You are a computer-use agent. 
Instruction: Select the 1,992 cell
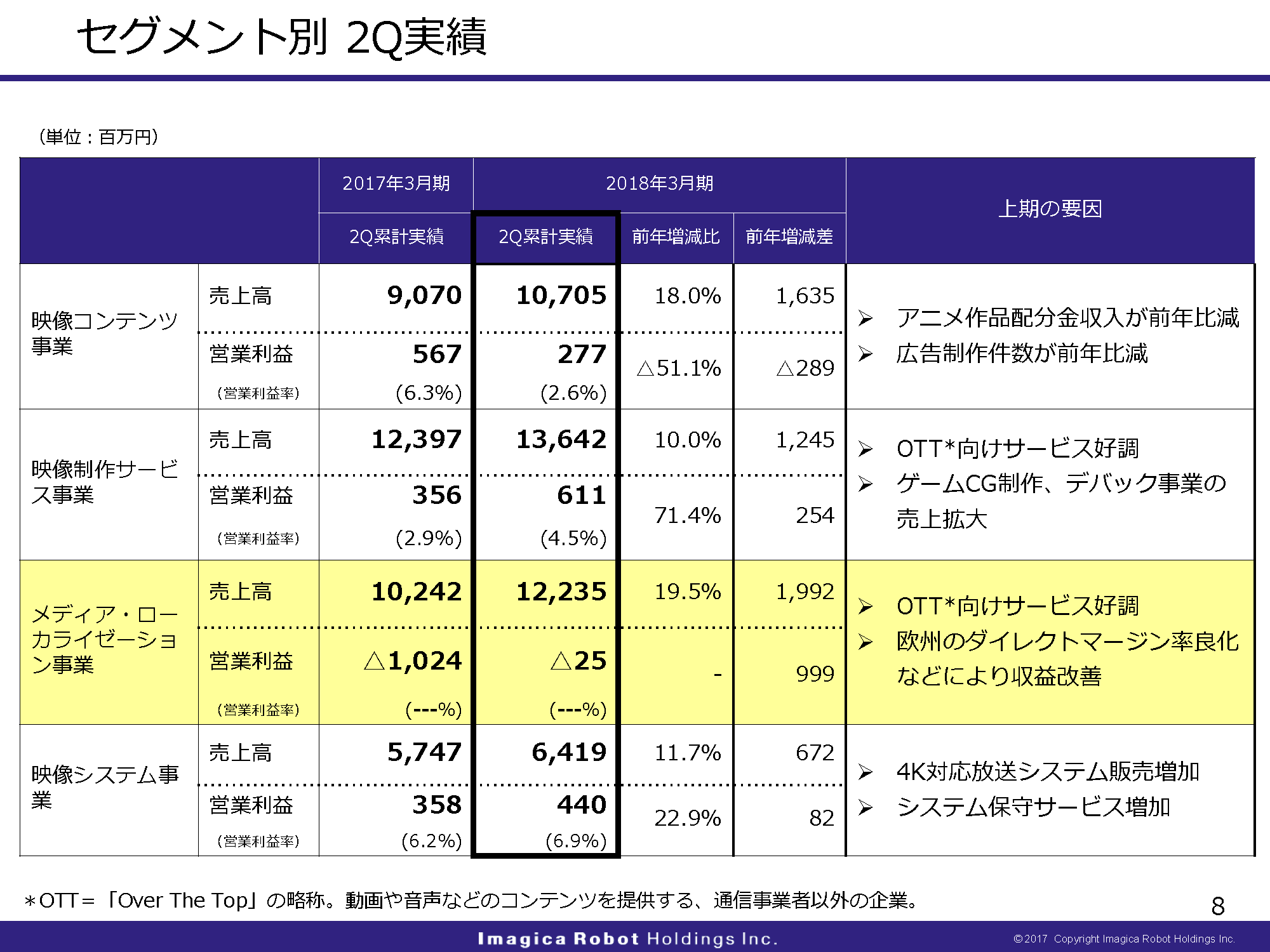pyautogui.click(x=805, y=592)
